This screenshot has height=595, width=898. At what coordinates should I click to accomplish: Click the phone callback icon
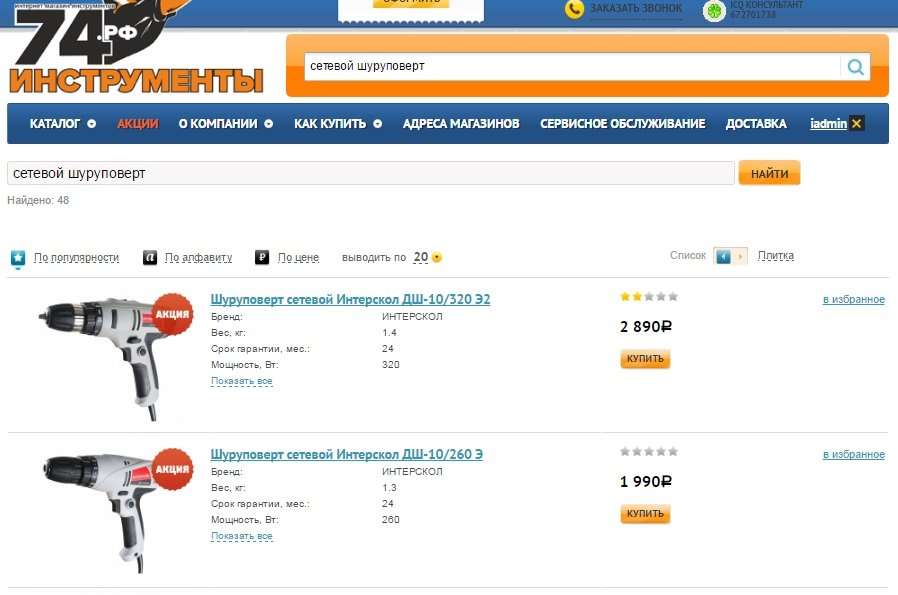pyautogui.click(x=574, y=9)
